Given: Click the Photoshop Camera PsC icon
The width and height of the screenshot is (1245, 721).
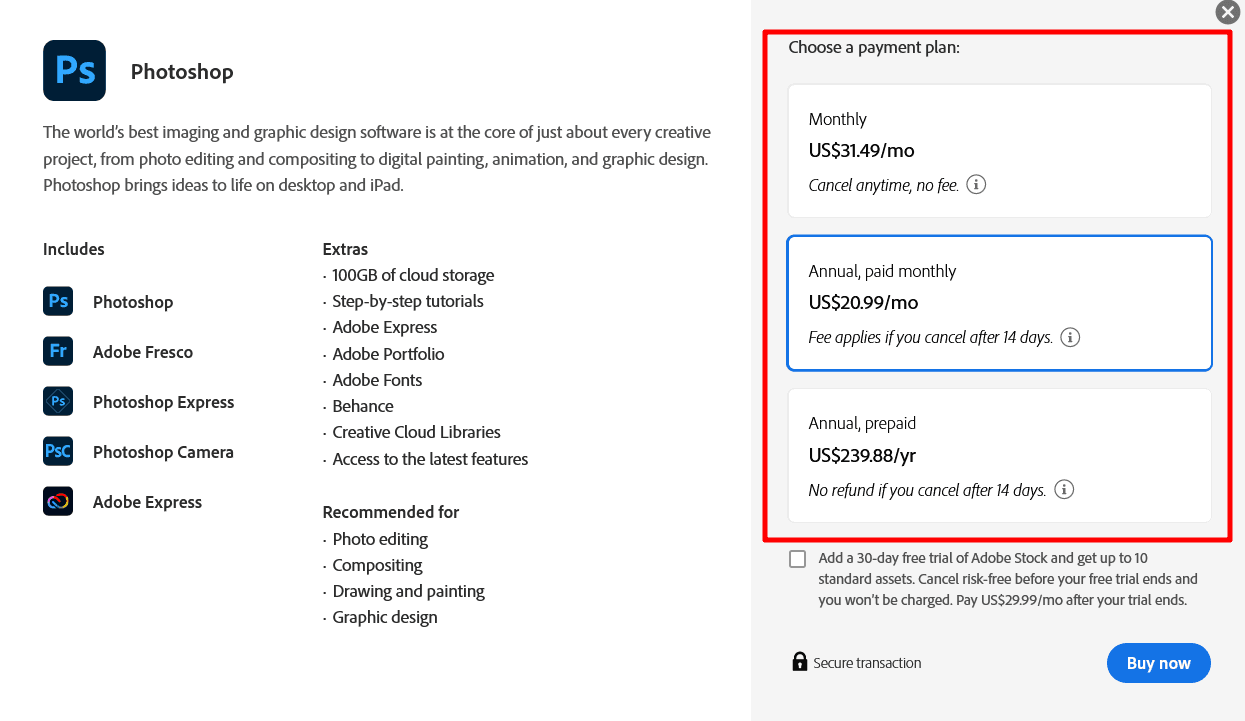Looking at the screenshot, I should pyautogui.click(x=58, y=451).
